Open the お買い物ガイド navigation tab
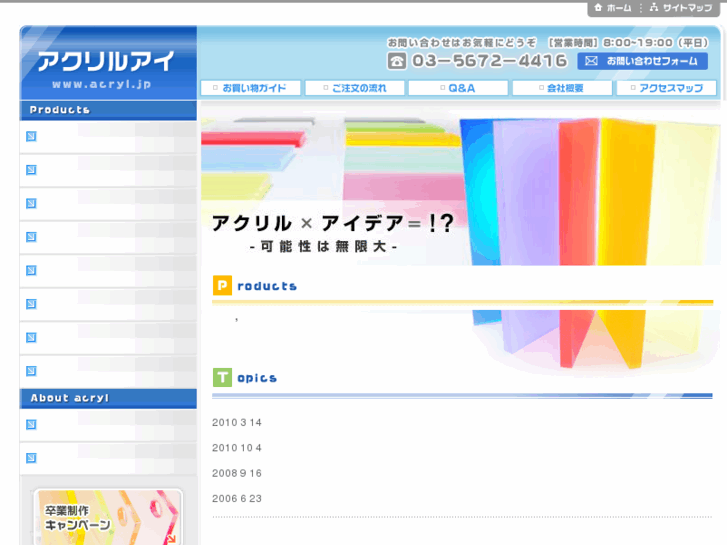This screenshot has width=727, height=545. pos(252,88)
